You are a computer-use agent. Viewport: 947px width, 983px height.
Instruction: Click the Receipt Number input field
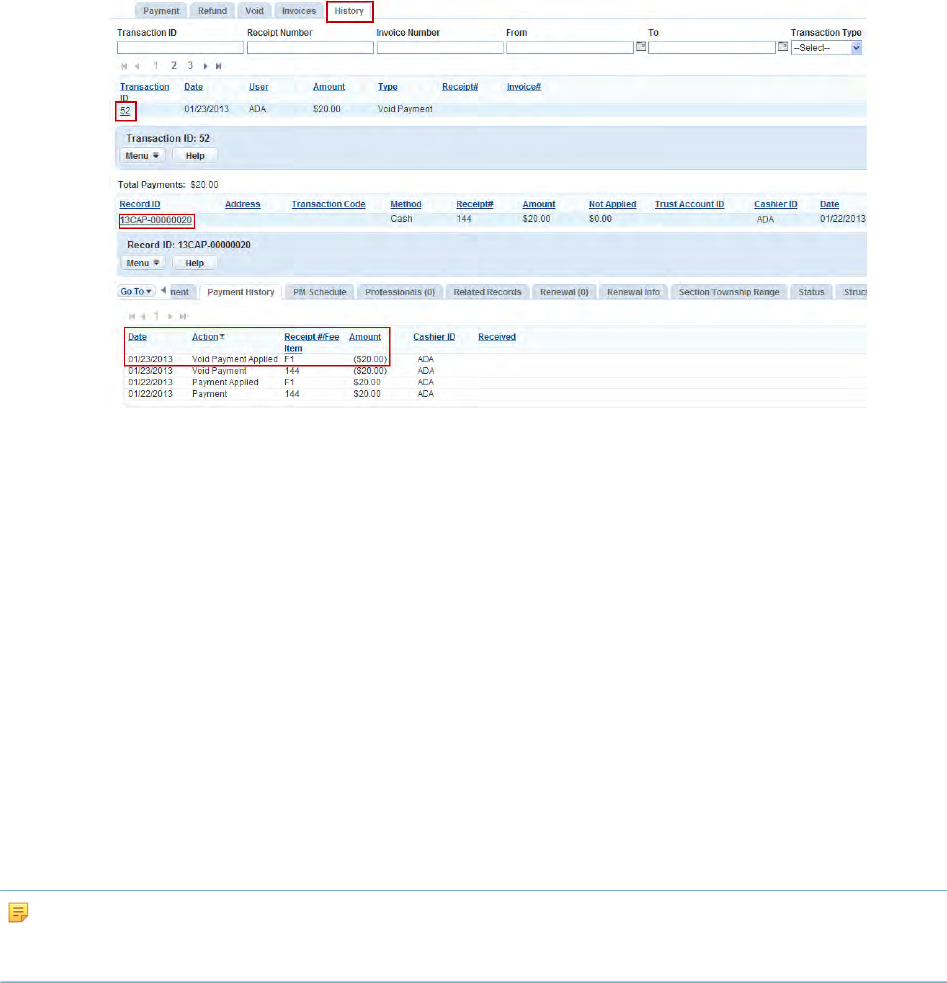pyautogui.click(x=310, y=48)
